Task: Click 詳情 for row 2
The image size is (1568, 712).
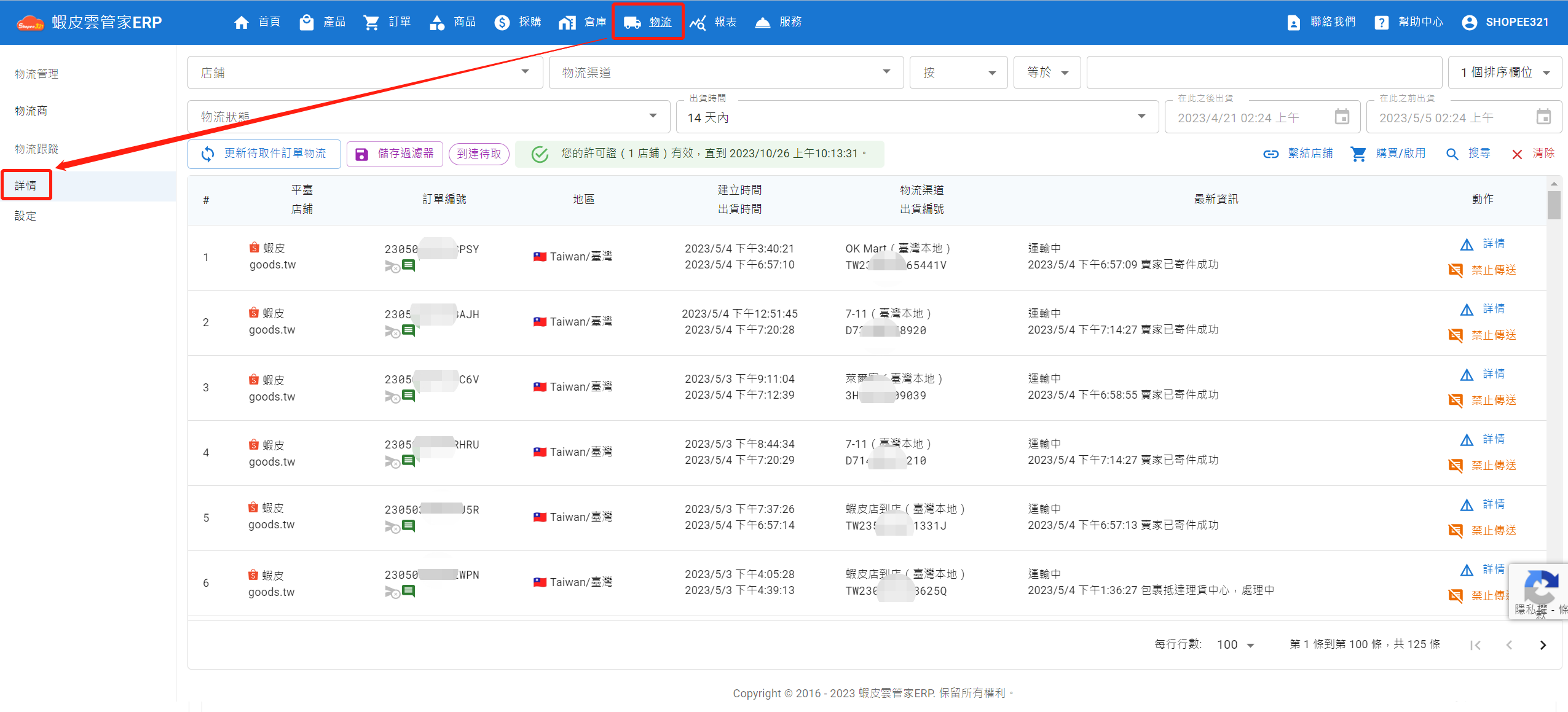Action: tap(1483, 309)
